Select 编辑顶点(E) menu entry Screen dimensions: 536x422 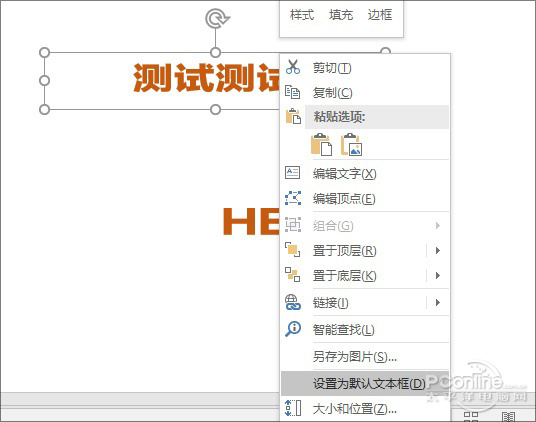364,199
